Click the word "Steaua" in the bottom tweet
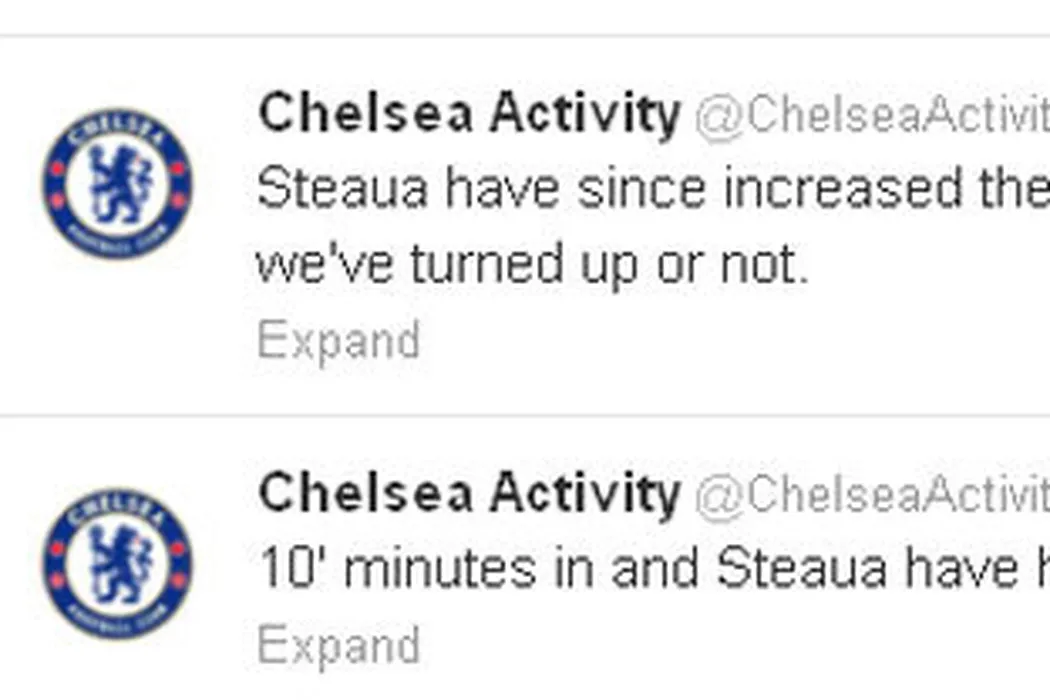The width and height of the screenshot is (1050, 700). (x=802, y=569)
